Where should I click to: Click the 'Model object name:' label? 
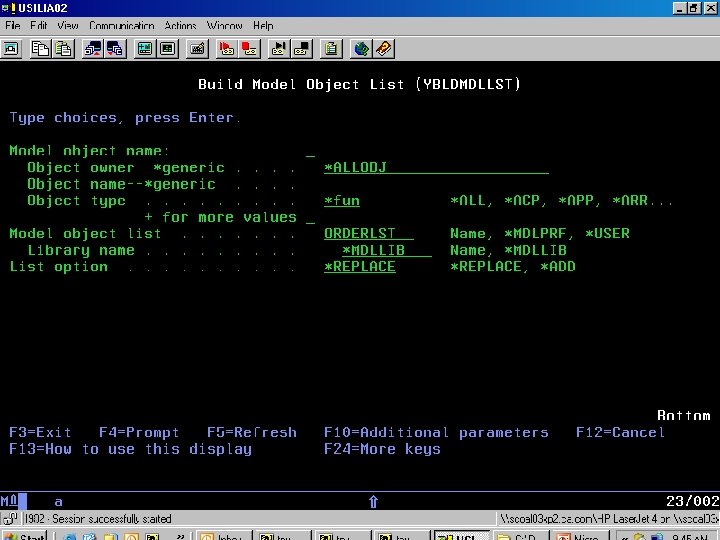90,151
